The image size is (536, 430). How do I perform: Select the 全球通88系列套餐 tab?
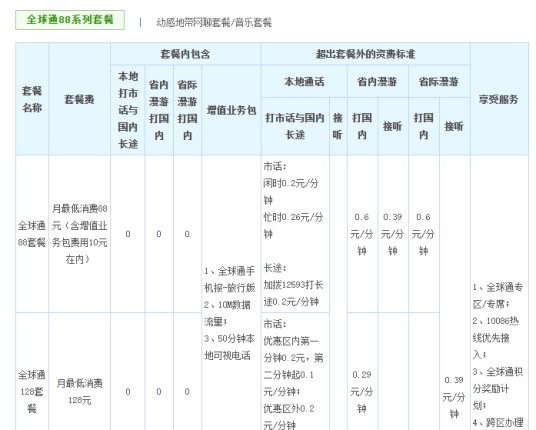click(x=70, y=20)
